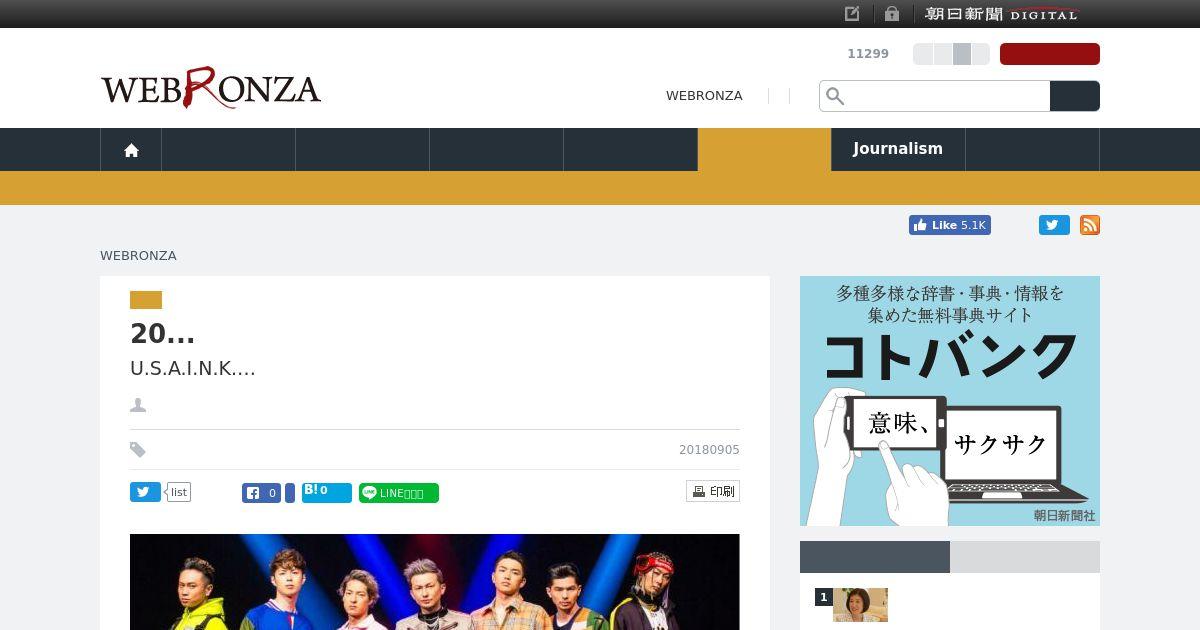Open the edit/register icon in top bar
Viewport: 1200px width, 630px height.
852,14
